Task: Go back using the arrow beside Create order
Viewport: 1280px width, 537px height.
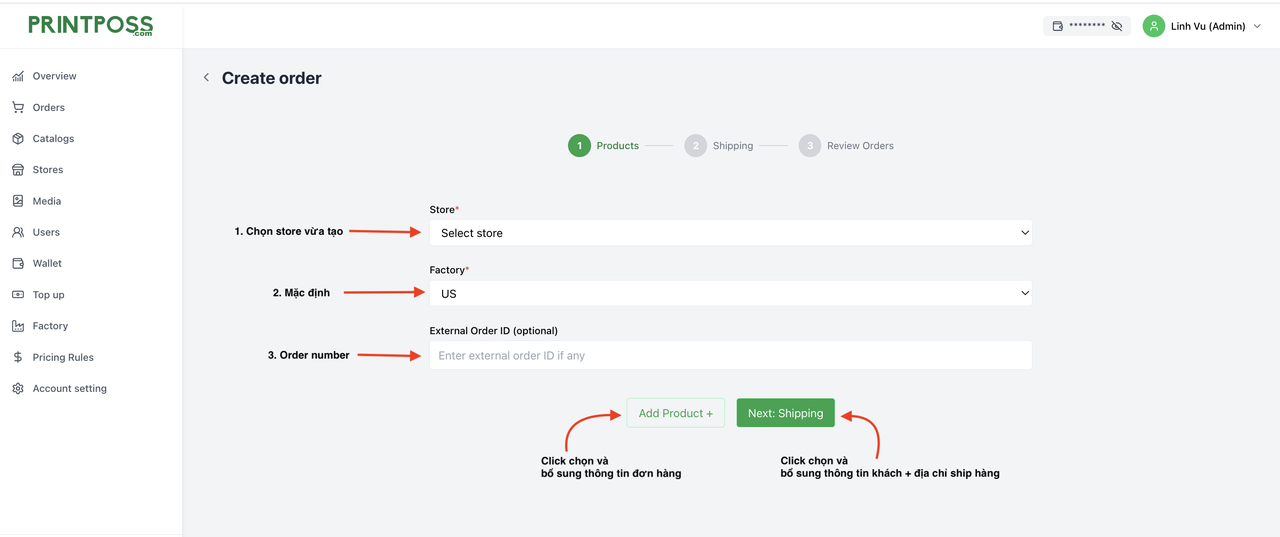Action: (x=207, y=78)
